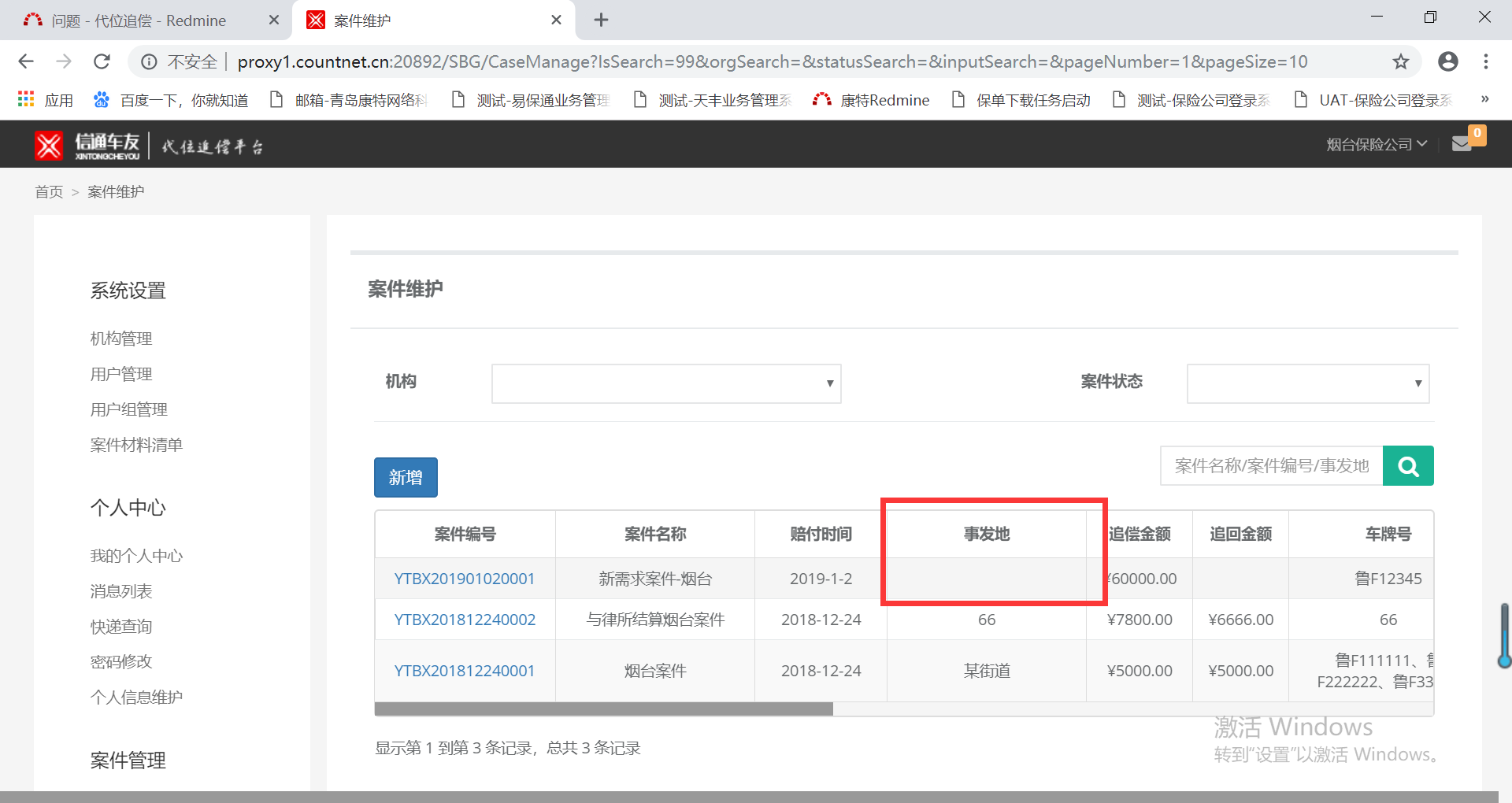Open the 测试-保险公司登录系 bookmark

click(x=1192, y=100)
